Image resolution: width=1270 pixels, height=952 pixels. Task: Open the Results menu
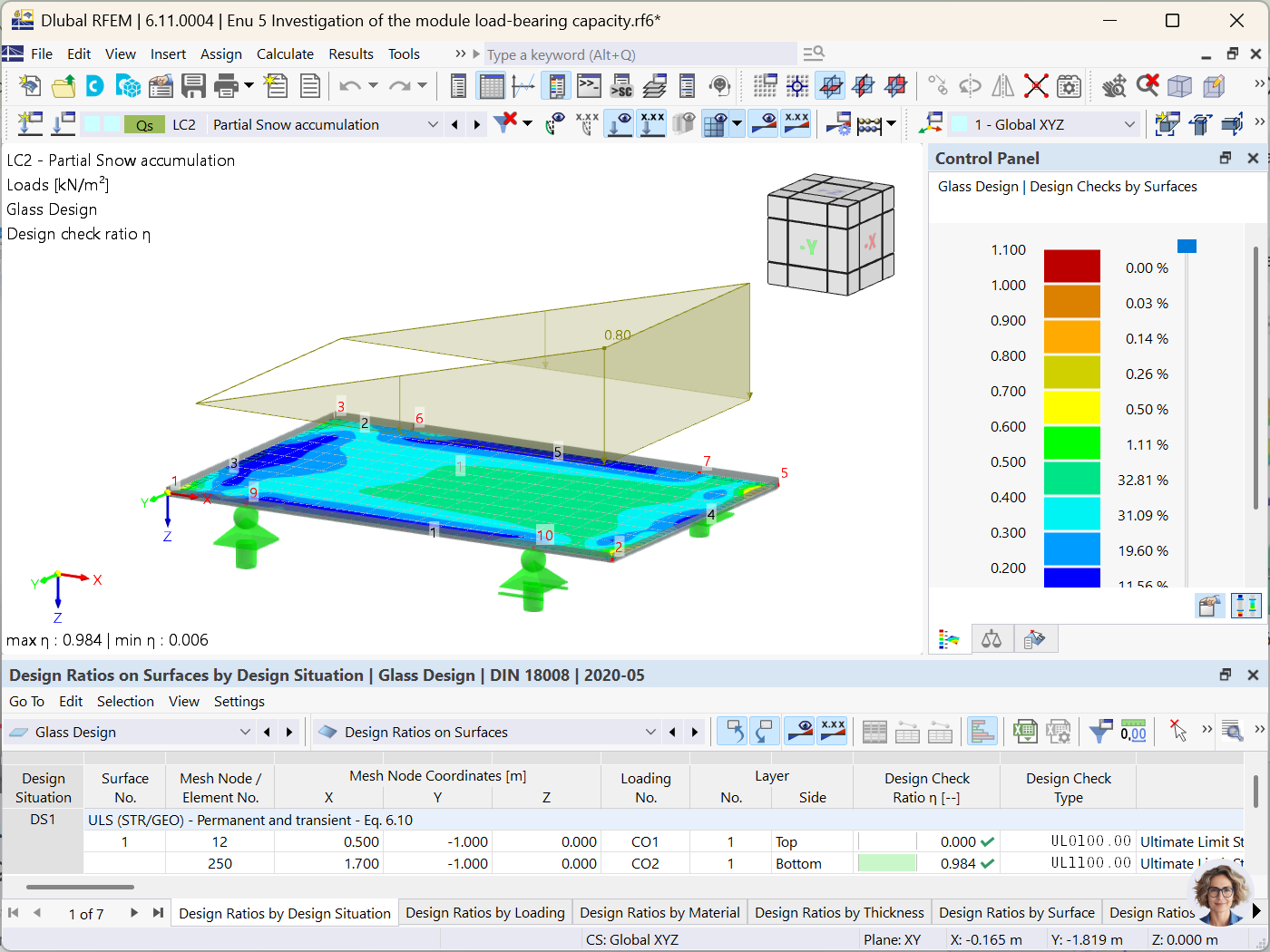coord(351,53)
